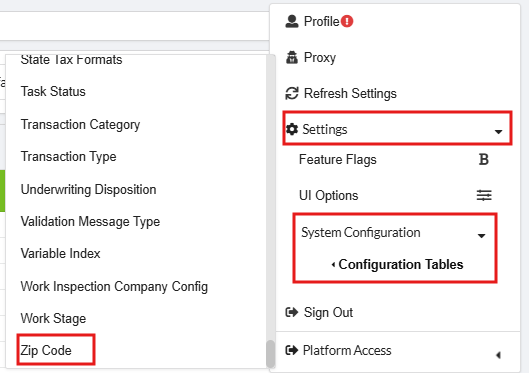529x373 pixels.
Task: Collapse the System Configuration caret
Action: pos(481,236)
